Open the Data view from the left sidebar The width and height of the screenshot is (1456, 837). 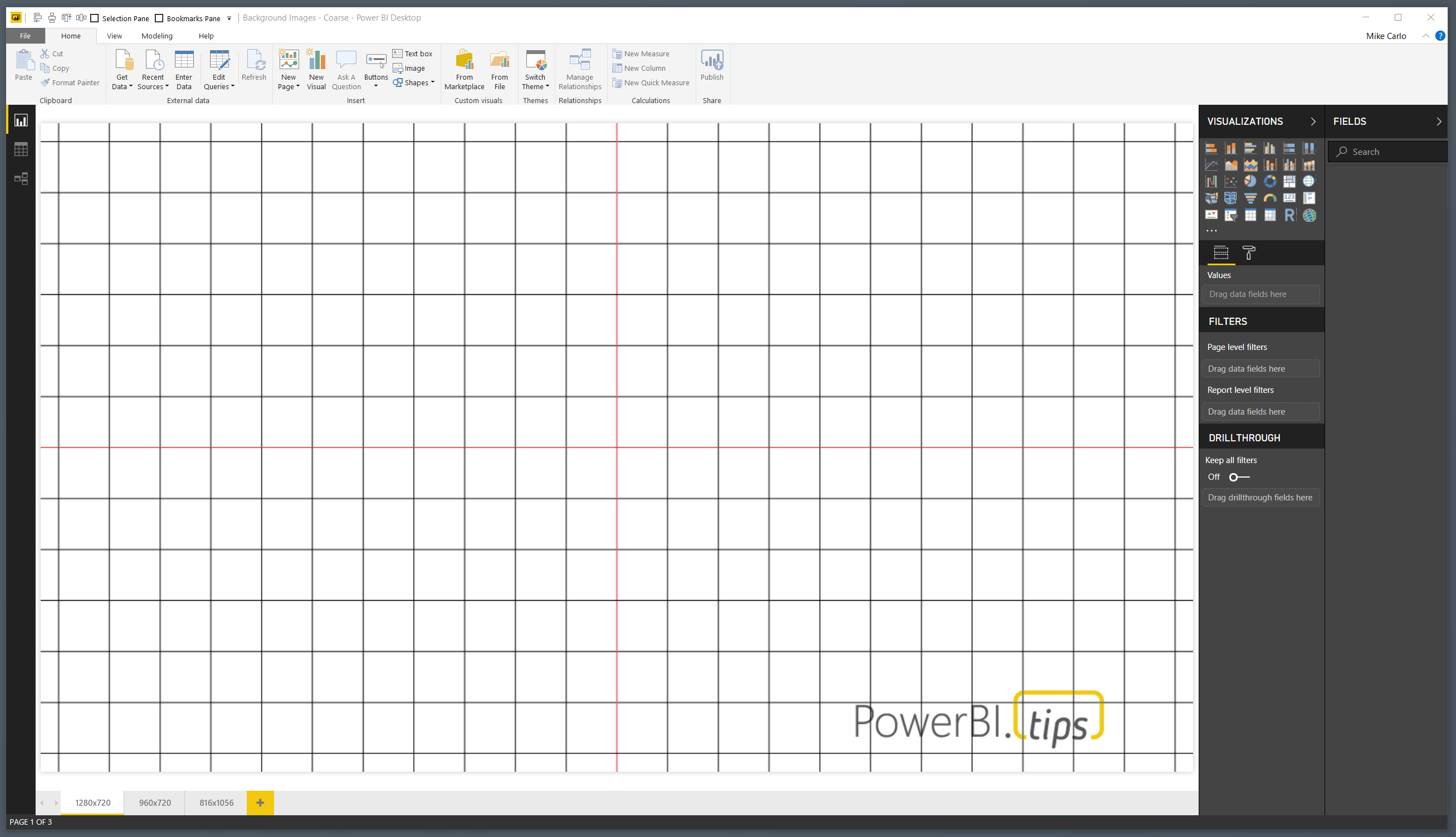point(21,149)
